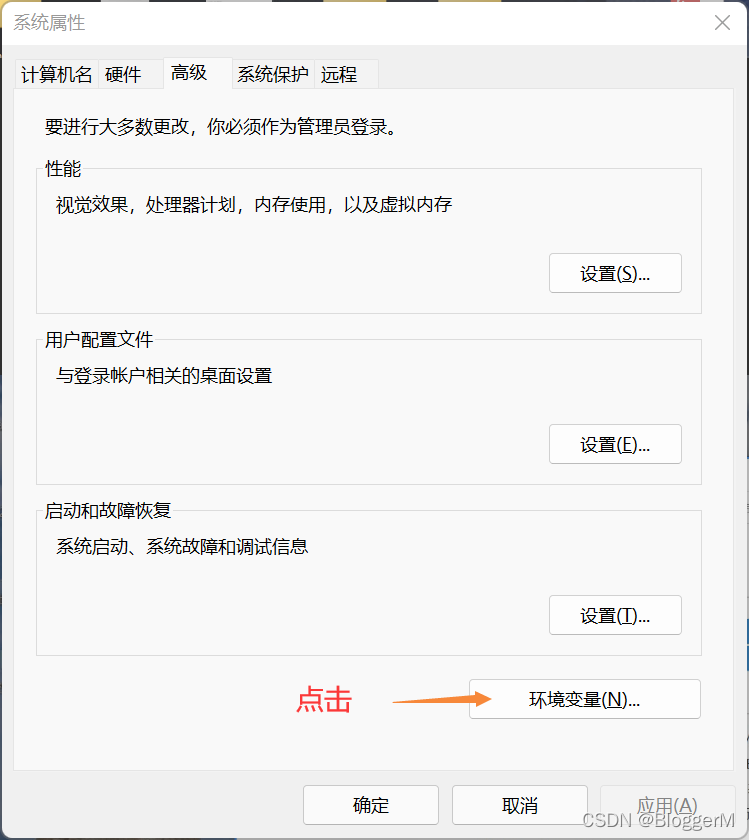Viewport: 749px width, 840px height.
Task: Select the 高级 tab
Action: tap(198, 73)
